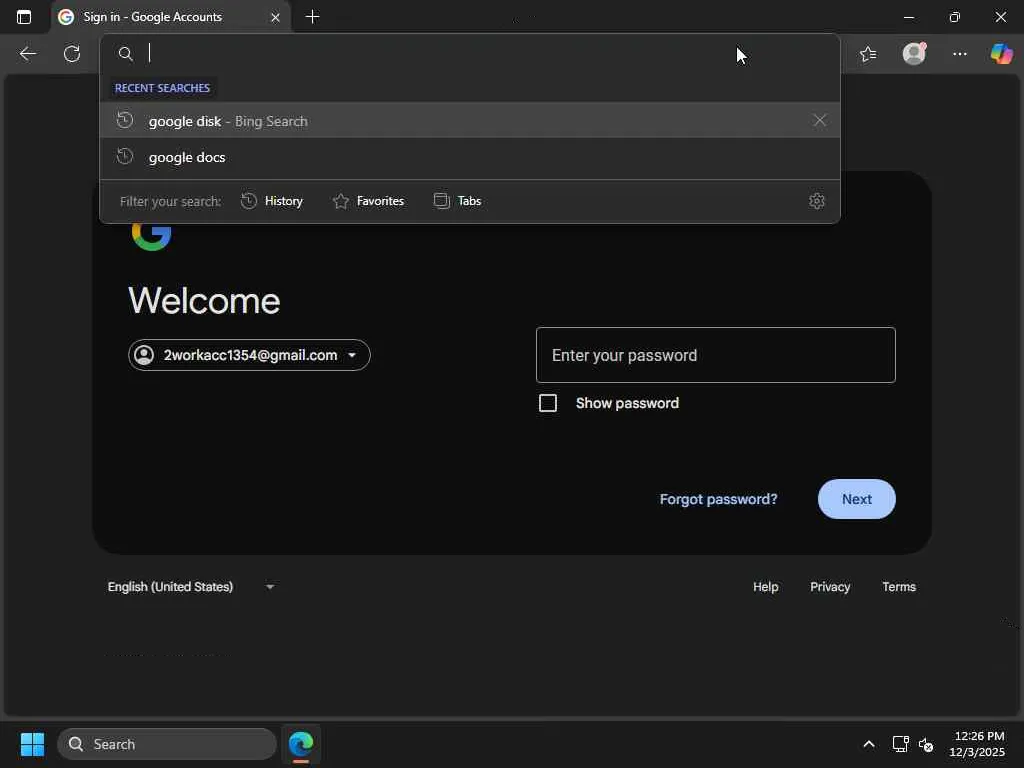
Task: Click the taskbar Search box
Action: [167, 744]
